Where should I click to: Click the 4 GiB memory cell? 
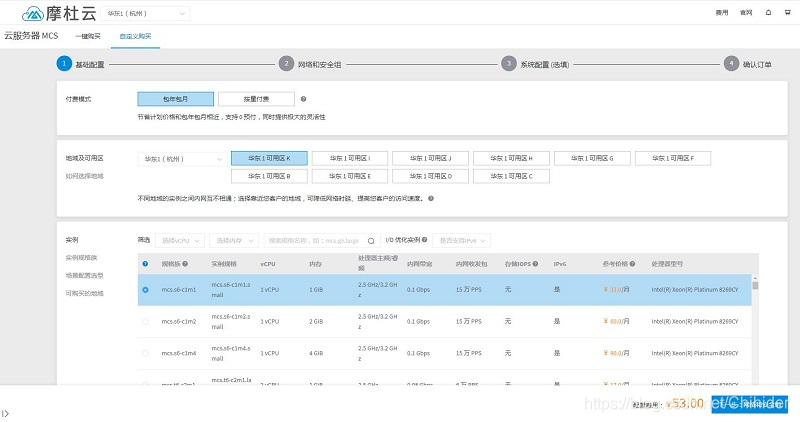(x=316, y=353)
